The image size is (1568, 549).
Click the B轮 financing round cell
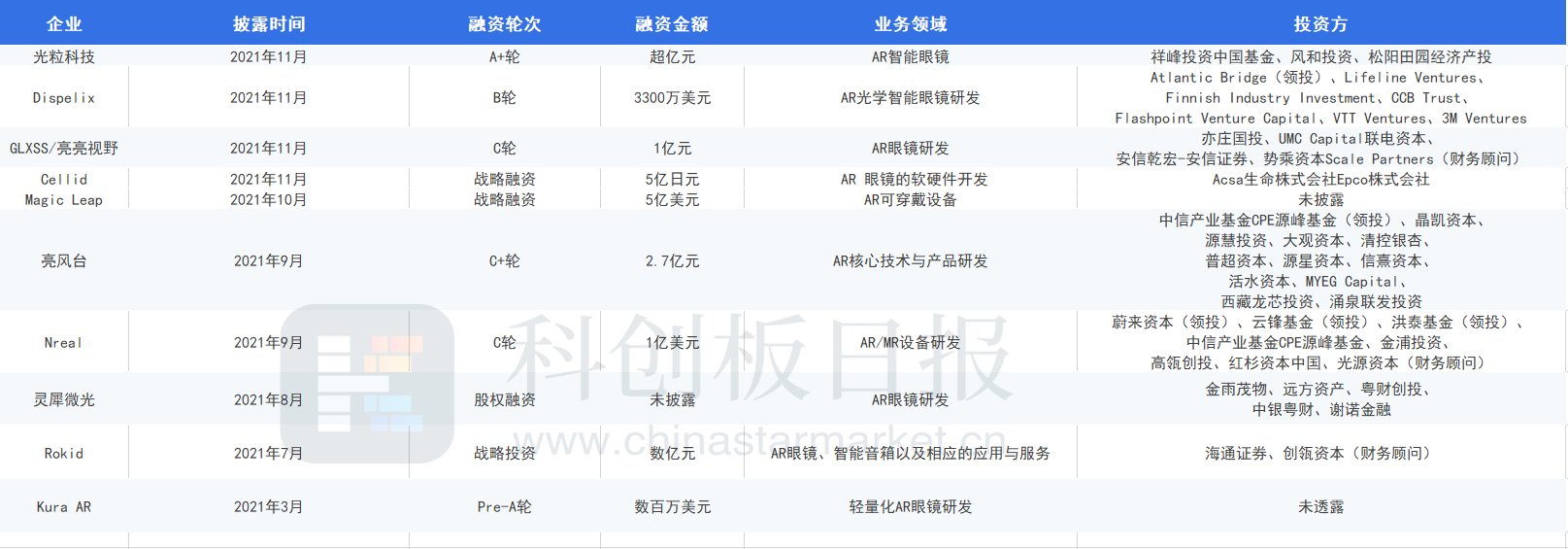point(505,98)
